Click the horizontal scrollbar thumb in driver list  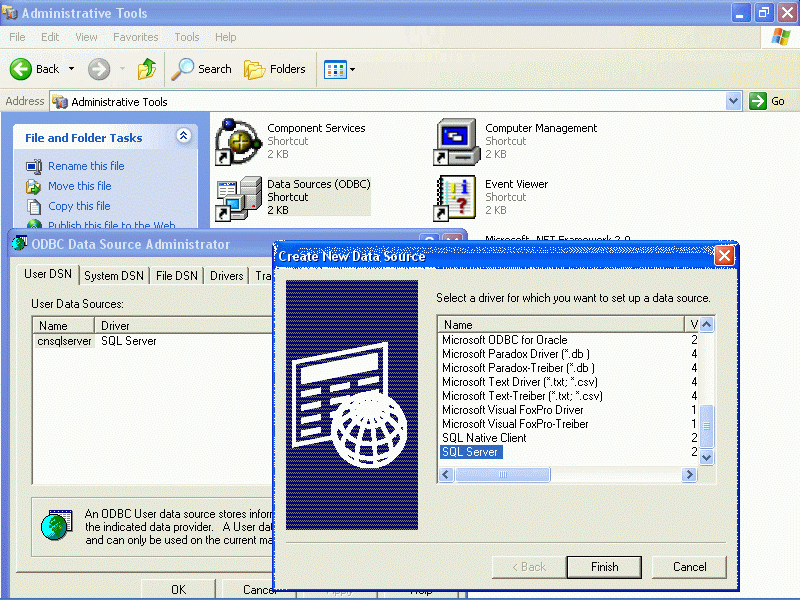point(503,475)
